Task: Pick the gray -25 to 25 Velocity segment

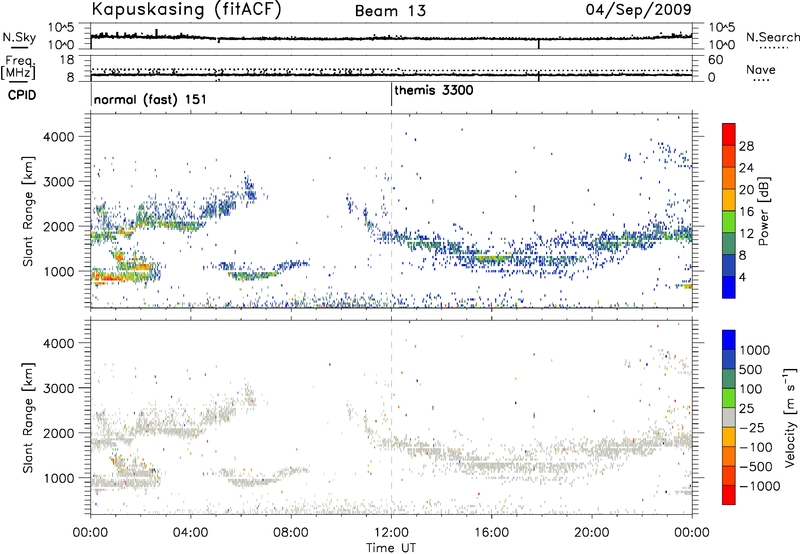Action: (x=729, y=417)
